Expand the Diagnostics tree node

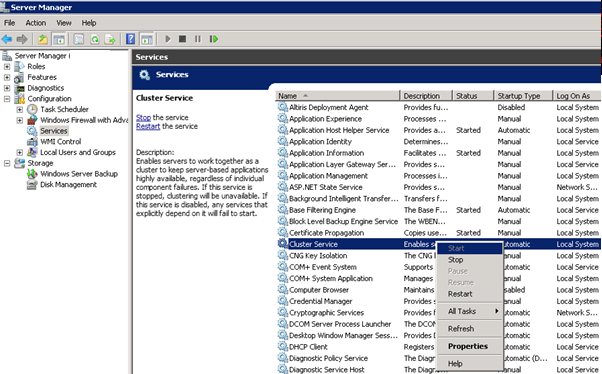pyautogui.click(x=7, y=88)
